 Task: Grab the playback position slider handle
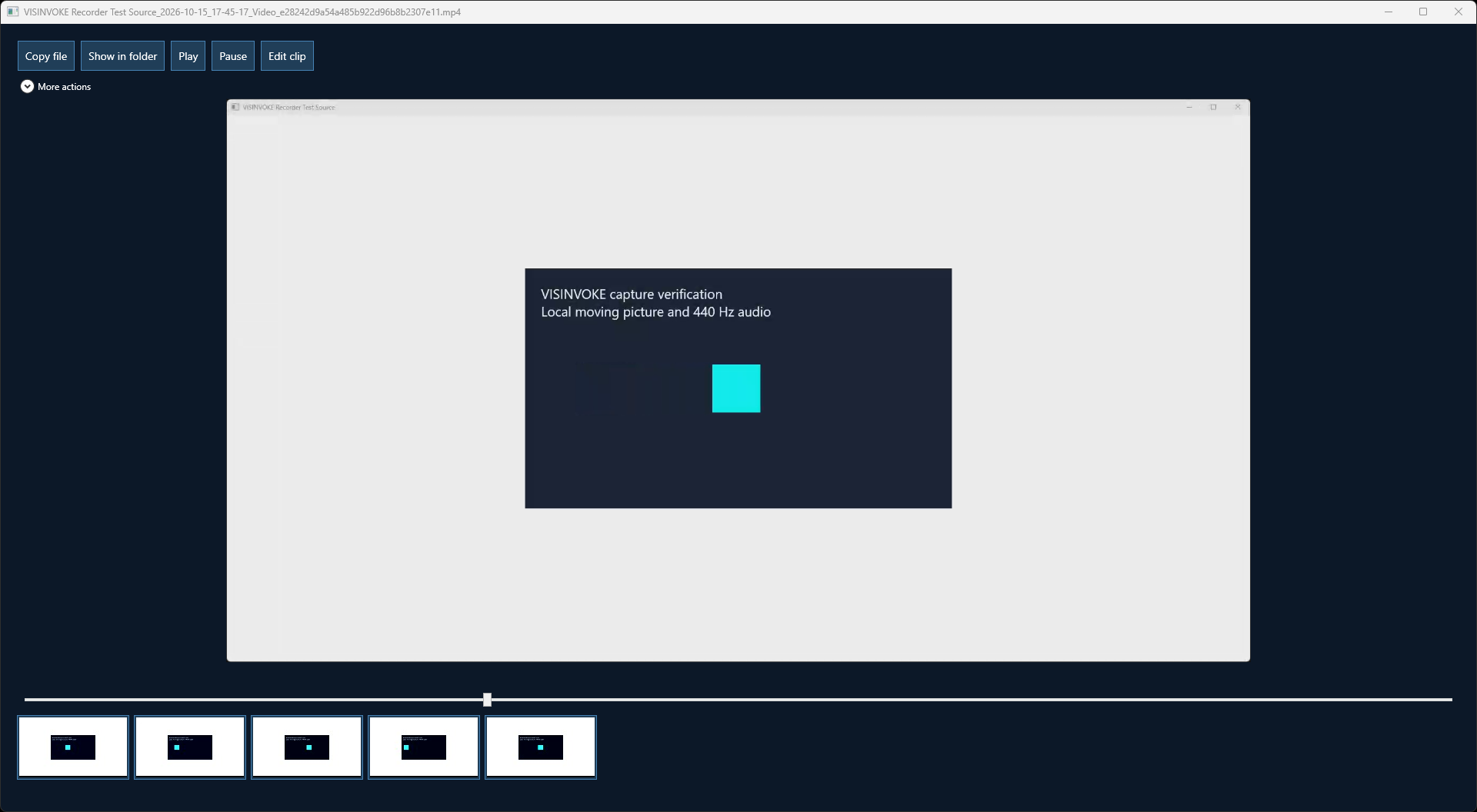click(487, 700)
